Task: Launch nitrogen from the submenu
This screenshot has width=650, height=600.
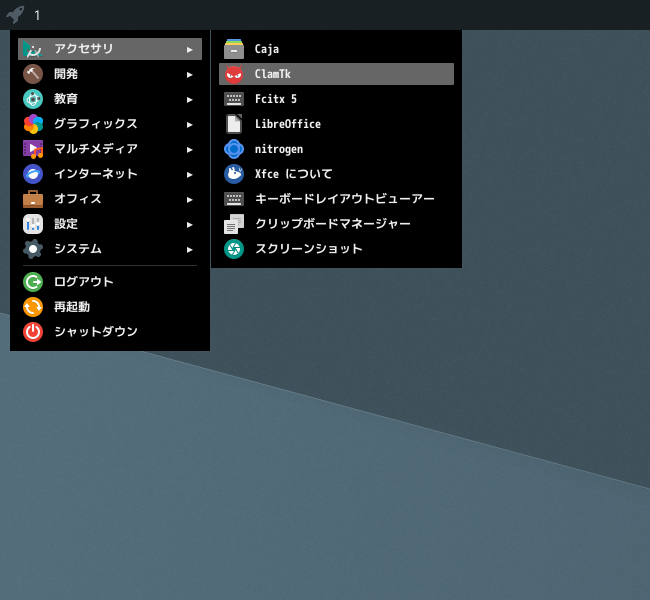Action: 336,149
